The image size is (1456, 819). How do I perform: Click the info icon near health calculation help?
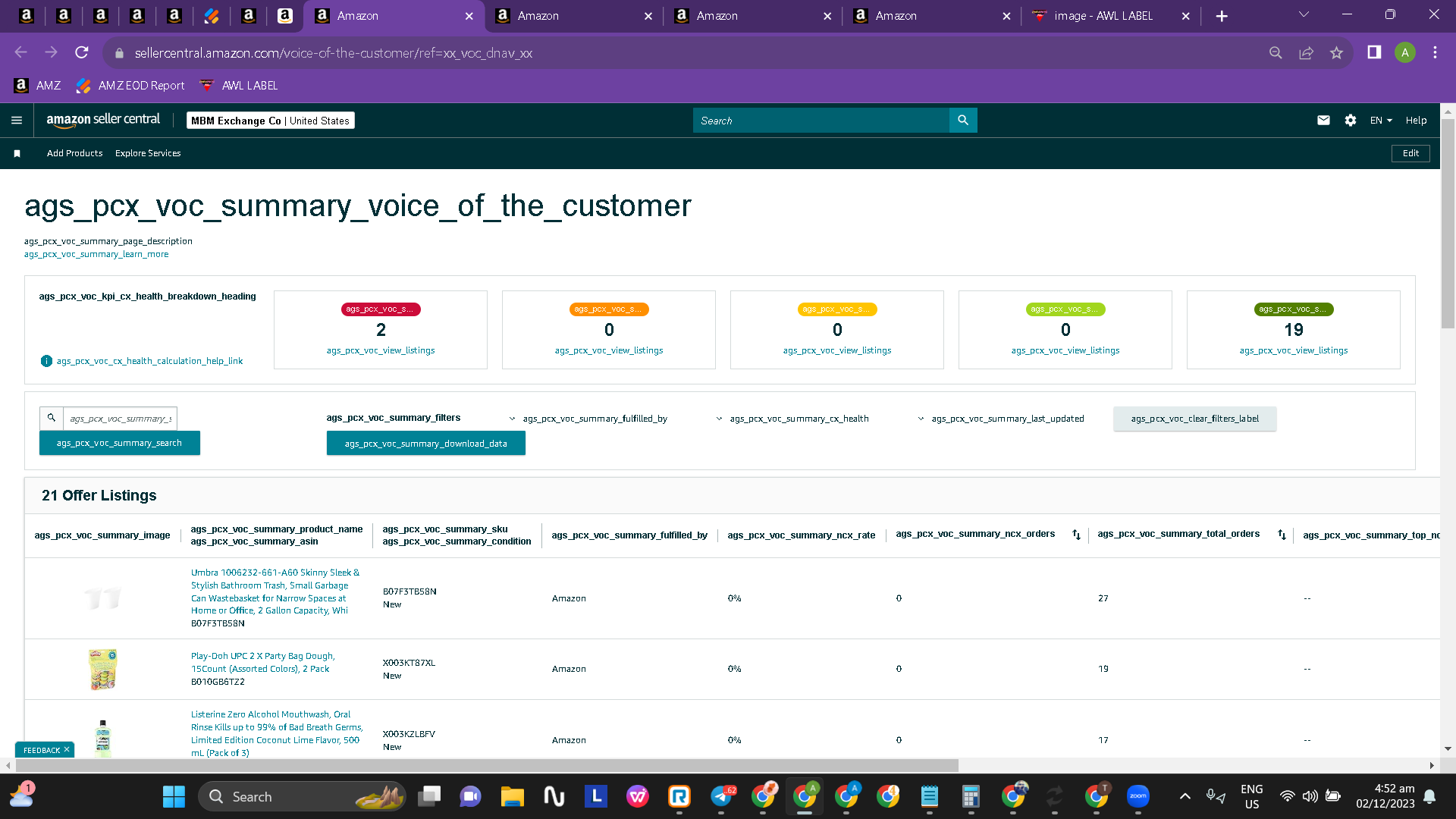tap(46, 361)
